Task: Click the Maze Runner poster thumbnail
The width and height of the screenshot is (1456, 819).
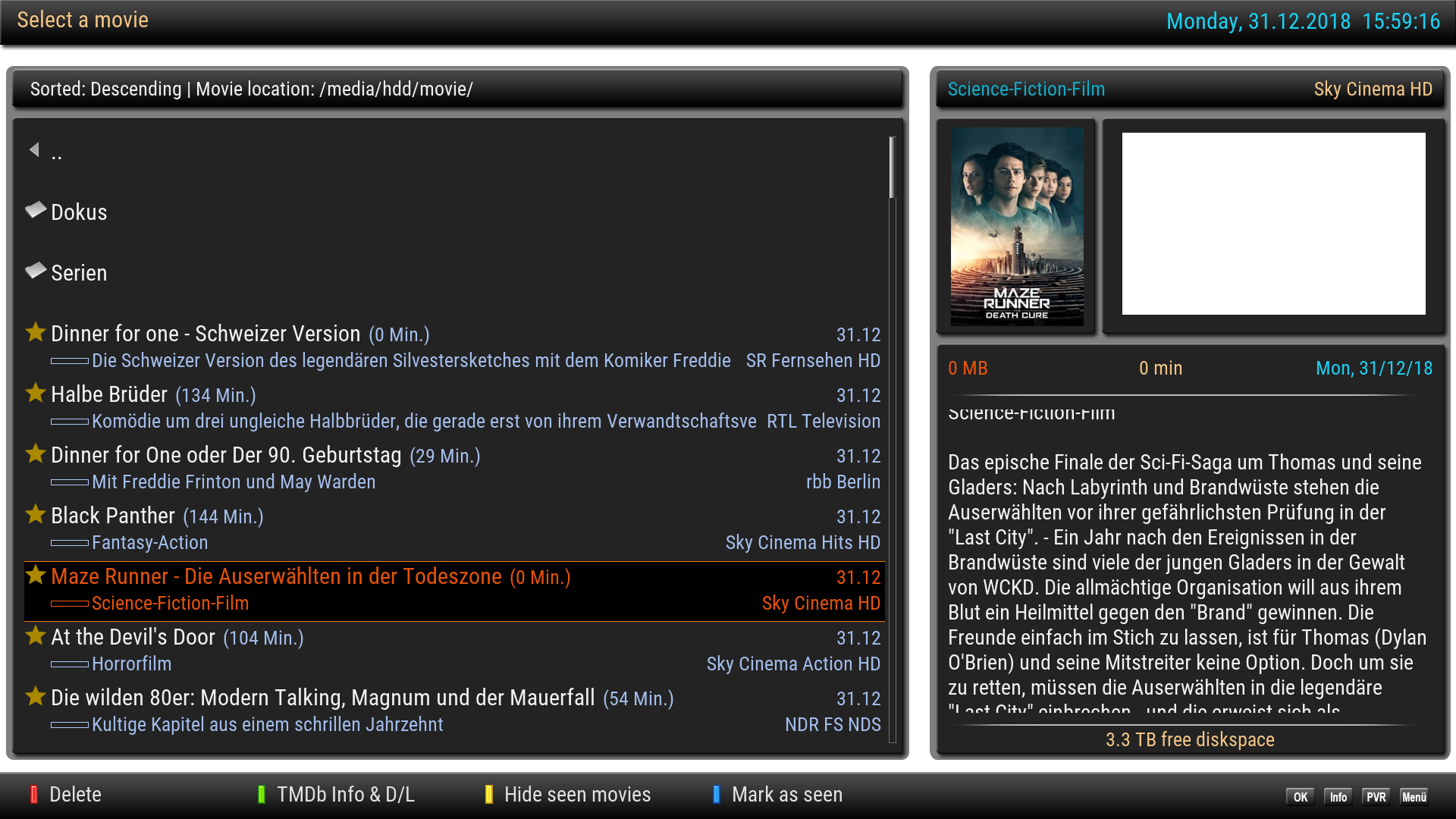Action: point(1016,225)
